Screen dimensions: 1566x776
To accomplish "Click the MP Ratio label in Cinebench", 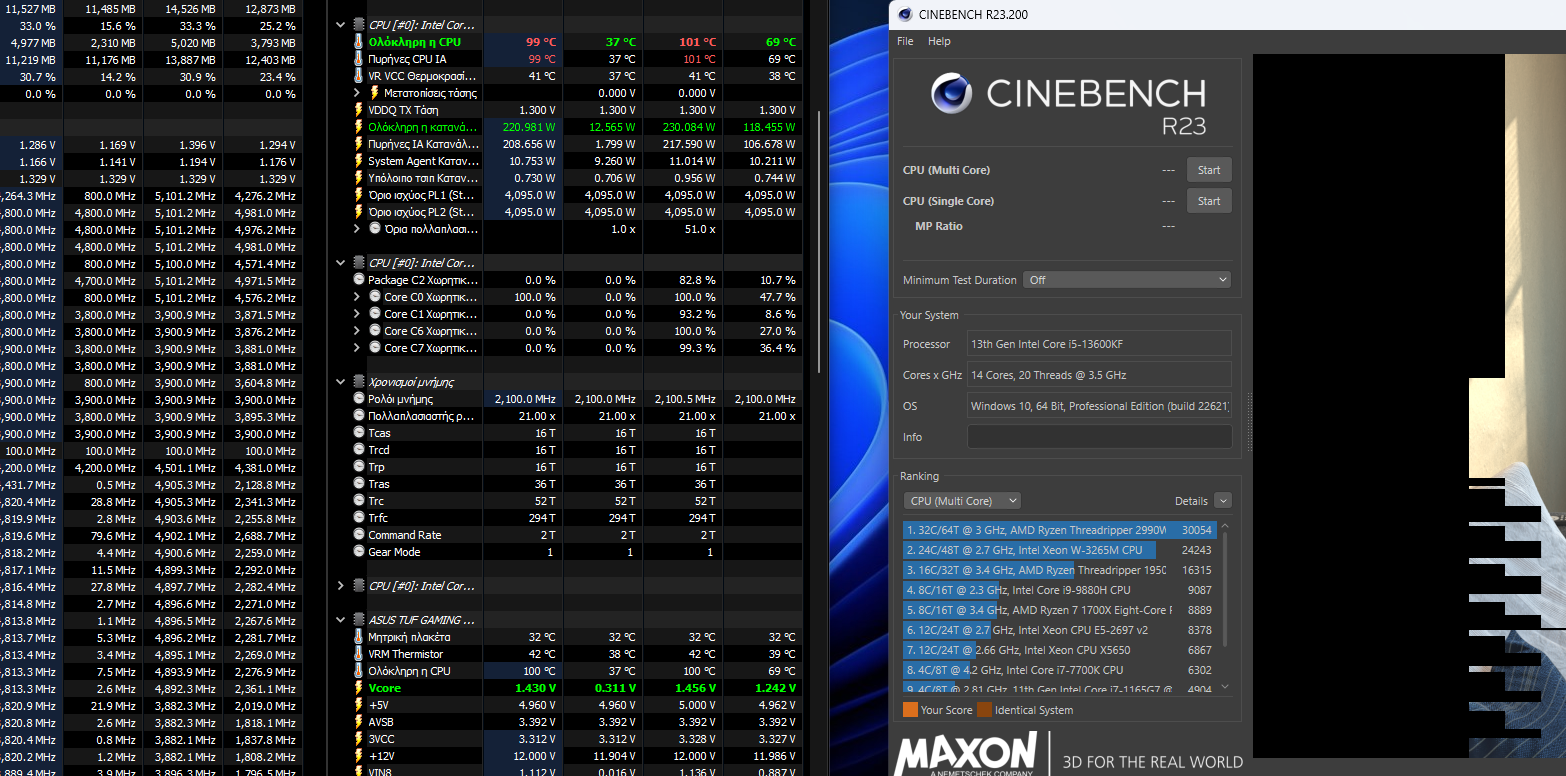I will pos(939,226).
